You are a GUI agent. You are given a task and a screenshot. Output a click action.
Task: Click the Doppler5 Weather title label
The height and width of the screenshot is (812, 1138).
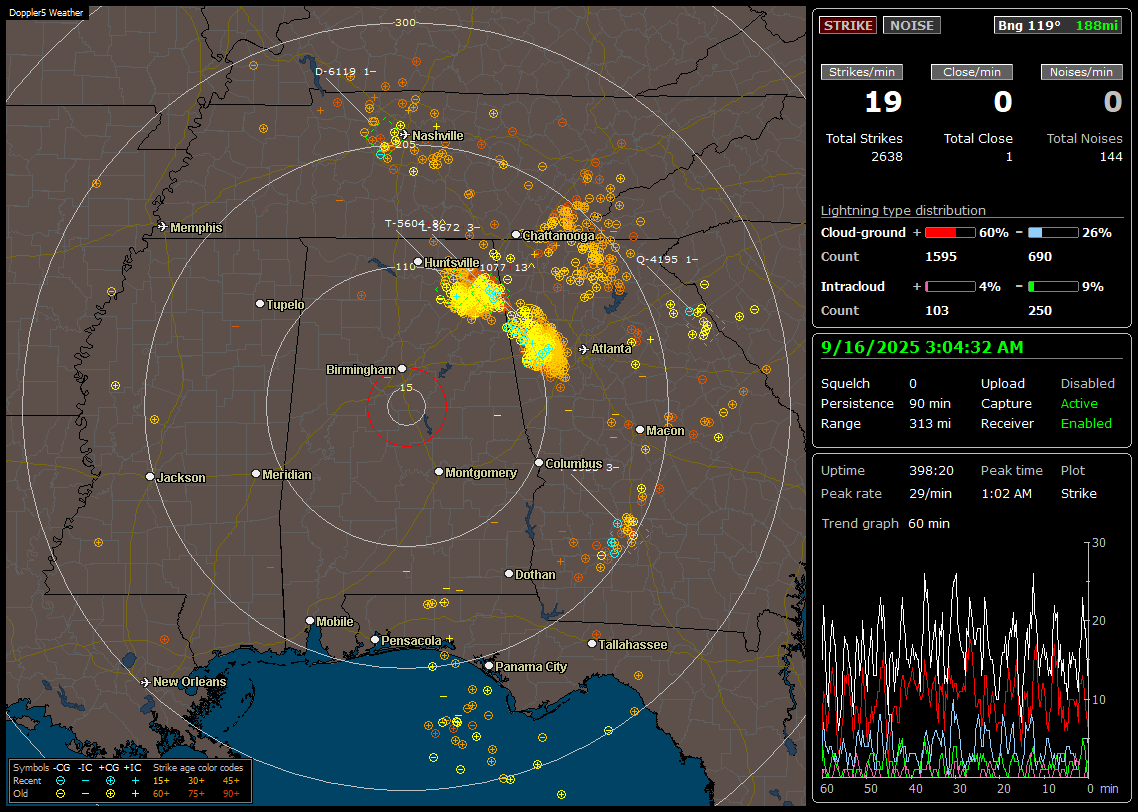(x=46, y=12)
